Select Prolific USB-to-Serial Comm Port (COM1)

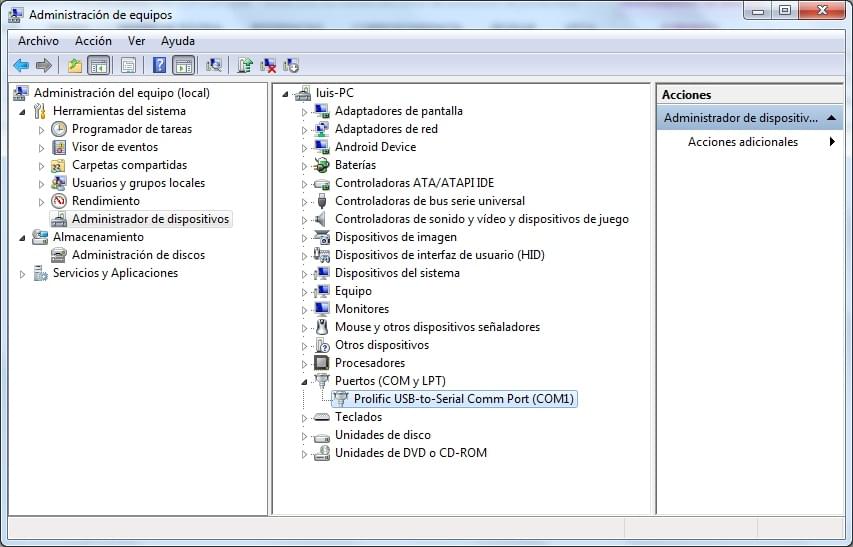tap(464, 399)
